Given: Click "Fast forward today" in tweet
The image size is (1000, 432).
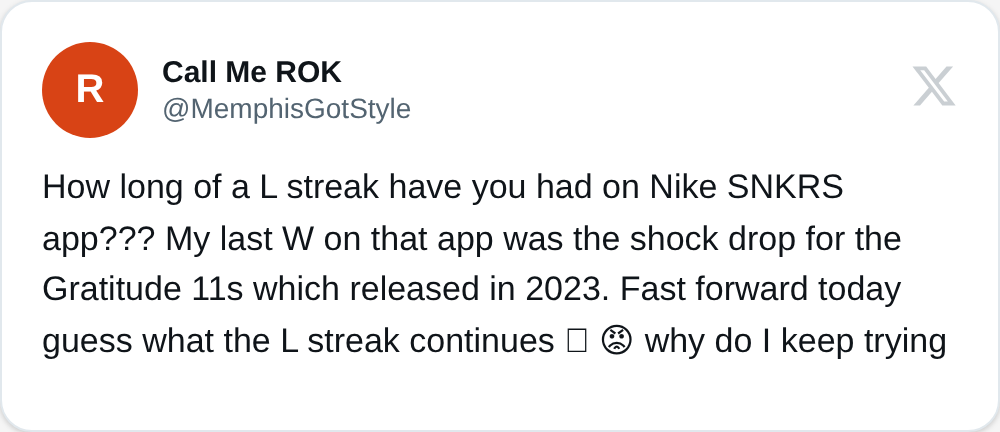Looking at the screenshot, I should coord(760,290).
